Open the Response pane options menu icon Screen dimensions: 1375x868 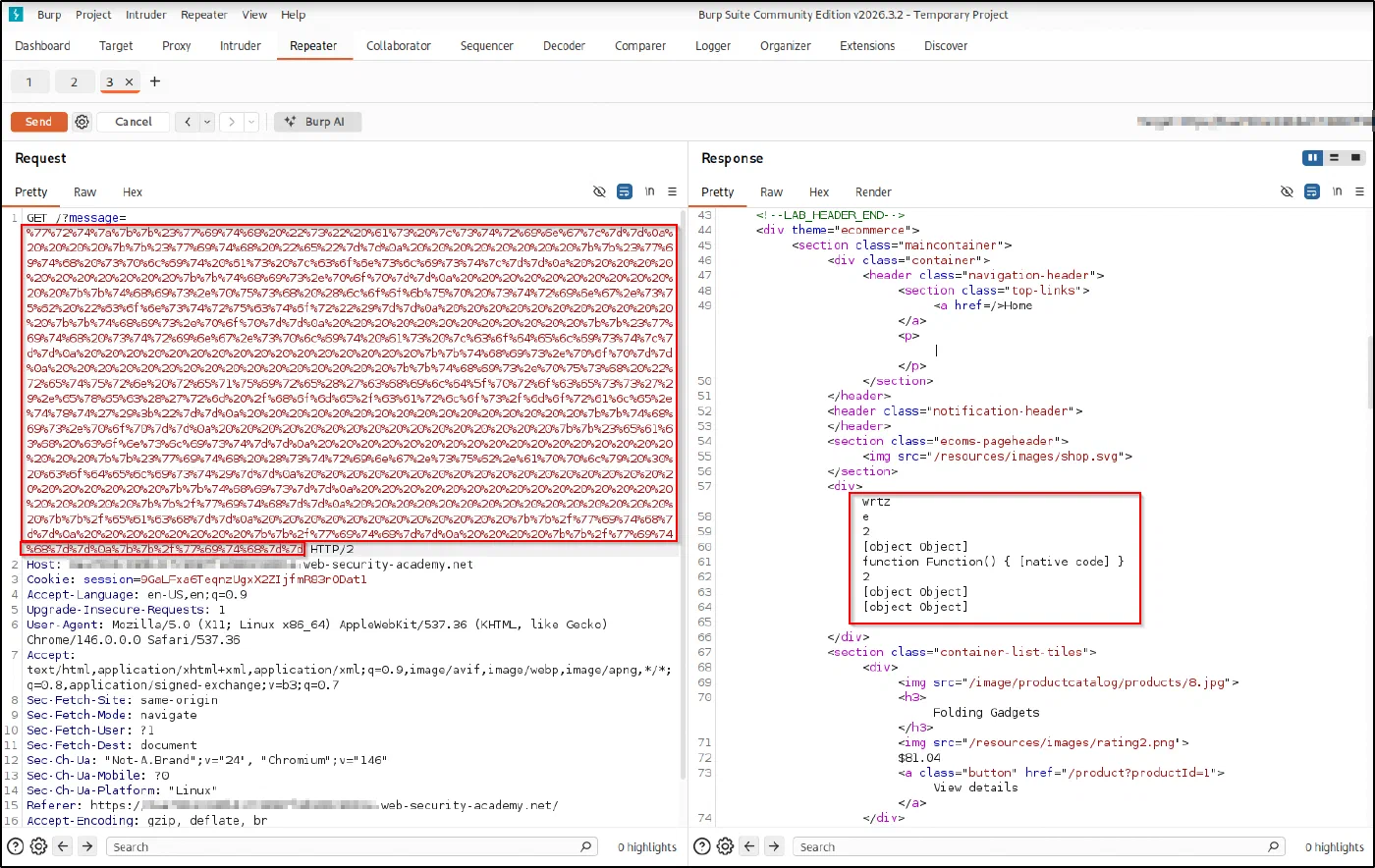1359,191
